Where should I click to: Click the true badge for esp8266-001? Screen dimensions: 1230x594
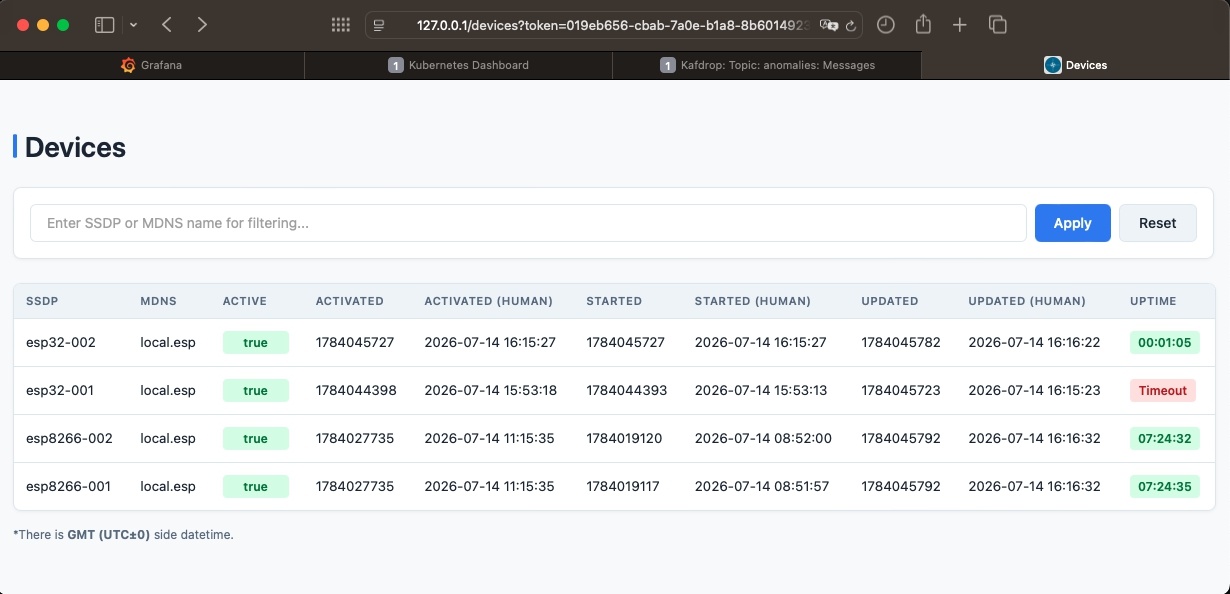255,487
